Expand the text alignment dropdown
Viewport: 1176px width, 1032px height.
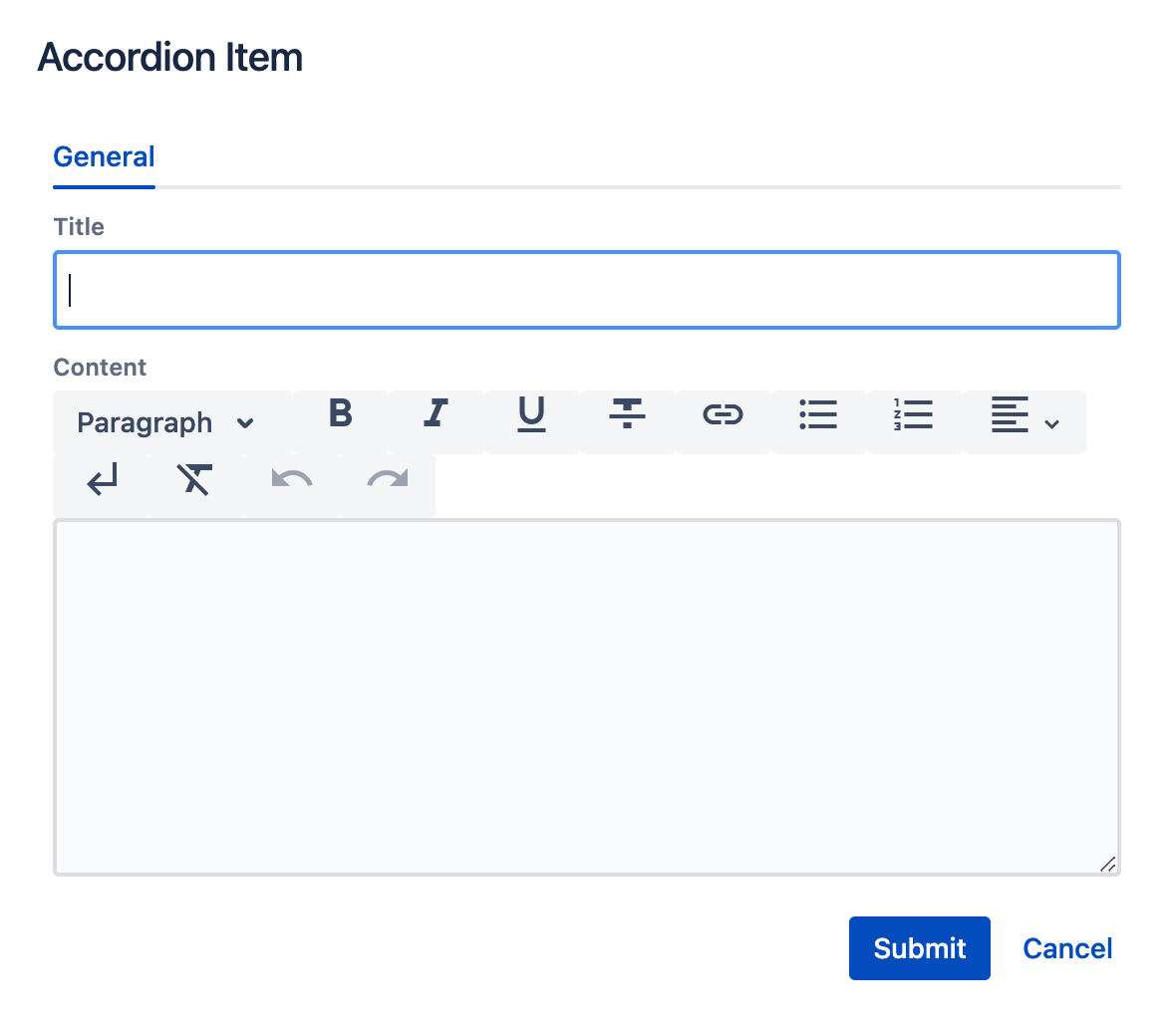coord(1025,421)
